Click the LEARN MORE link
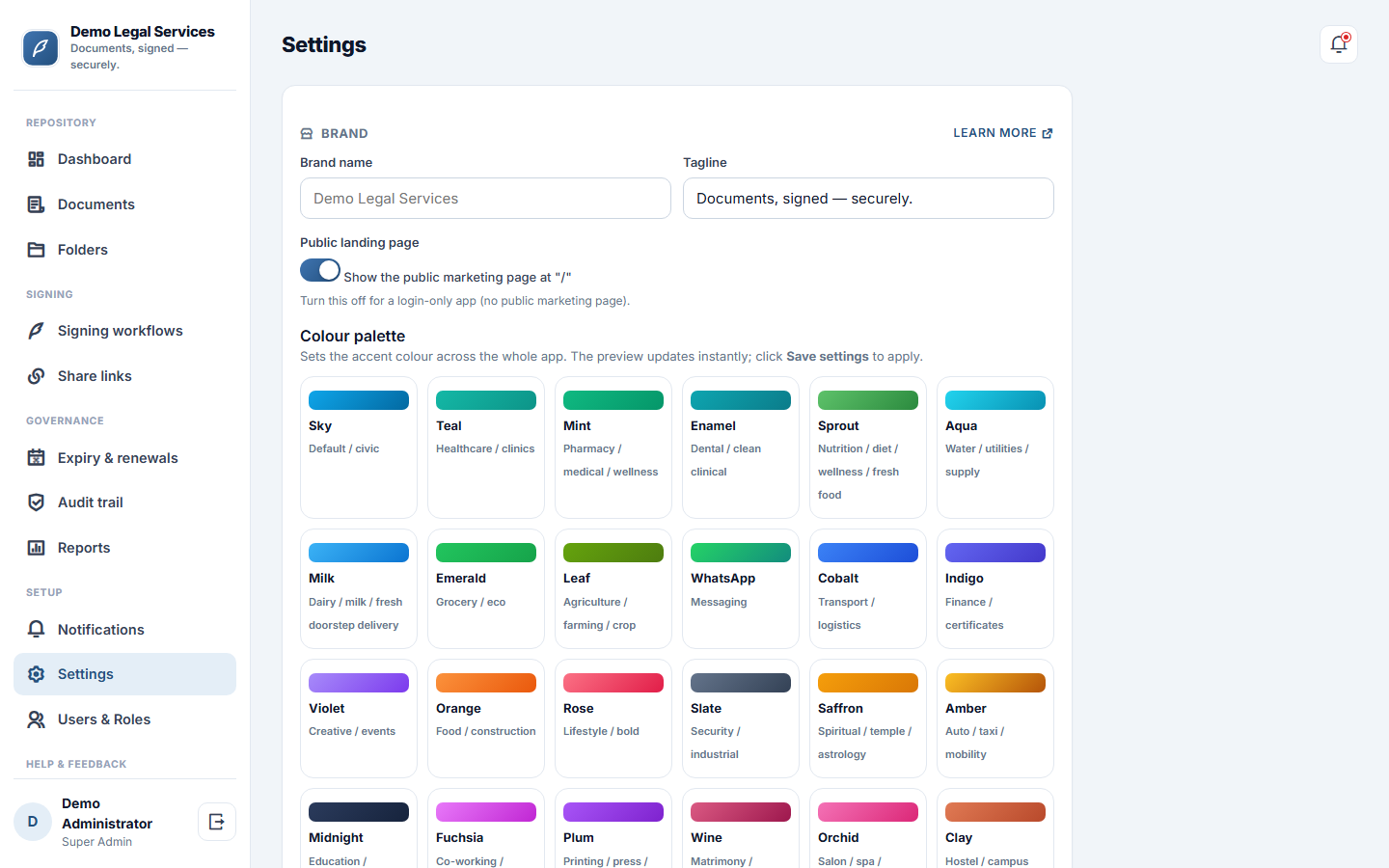The width and height of the screenshot is (1389, 868). pos(1003,133)
